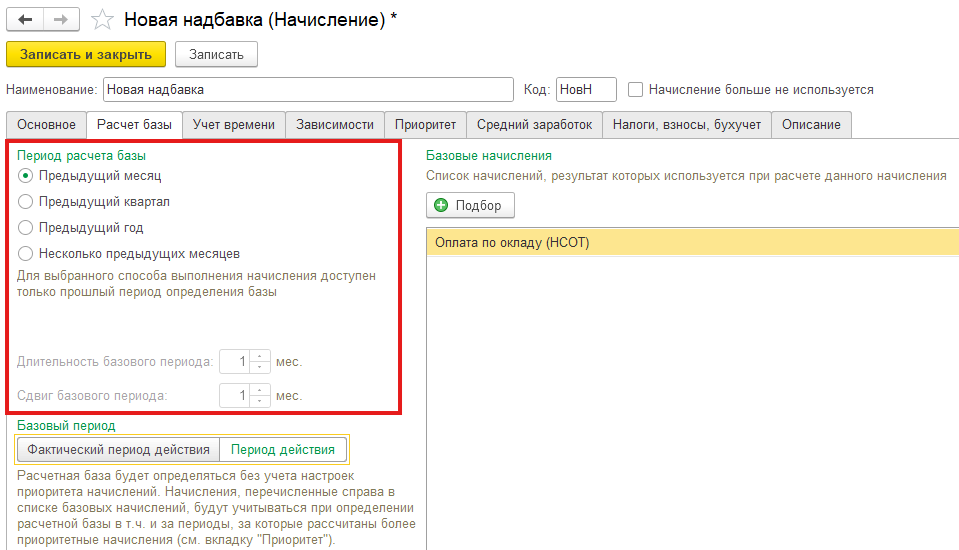This screenshot has width=959, height=550.
Task: Click Сдвиг базового периода value field
Action: coord(235,396)
